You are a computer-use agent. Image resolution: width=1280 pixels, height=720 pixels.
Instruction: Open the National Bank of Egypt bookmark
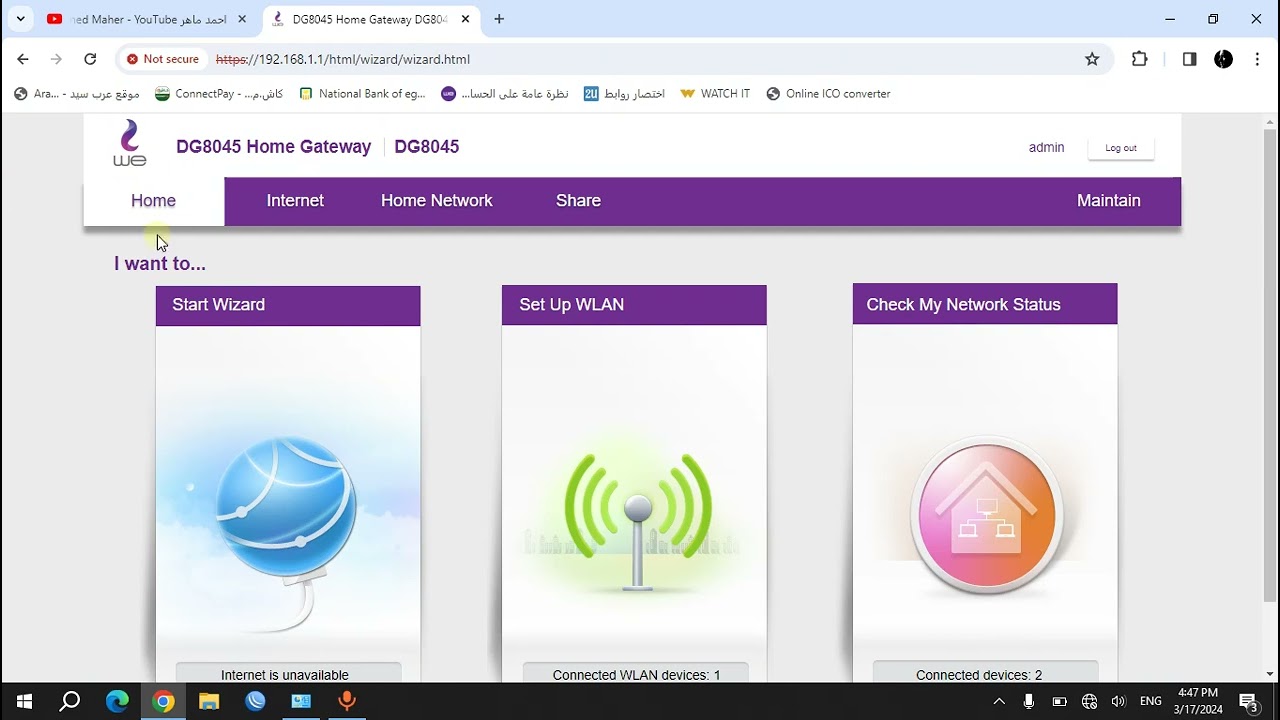(362, 94)
